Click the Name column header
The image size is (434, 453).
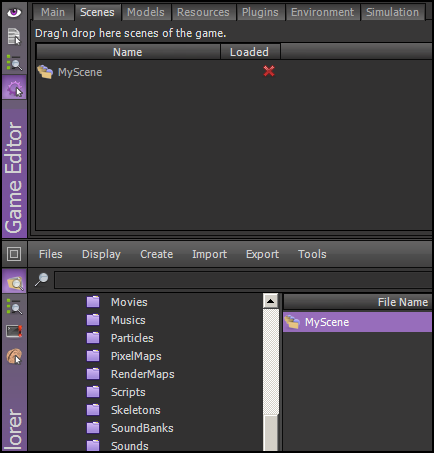click(x=128, y=52)
